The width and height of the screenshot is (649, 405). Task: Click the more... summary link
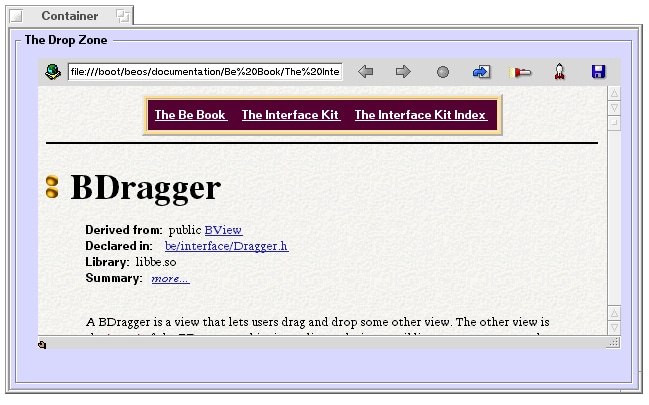click(x=171, y=278)
